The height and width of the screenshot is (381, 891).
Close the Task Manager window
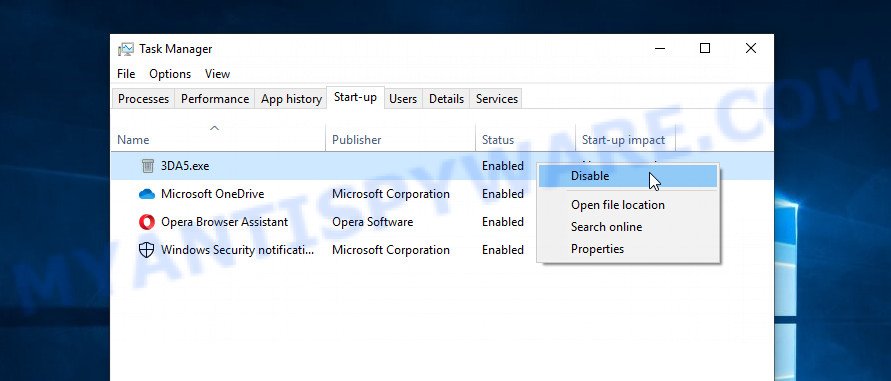[x=751, y=49]
